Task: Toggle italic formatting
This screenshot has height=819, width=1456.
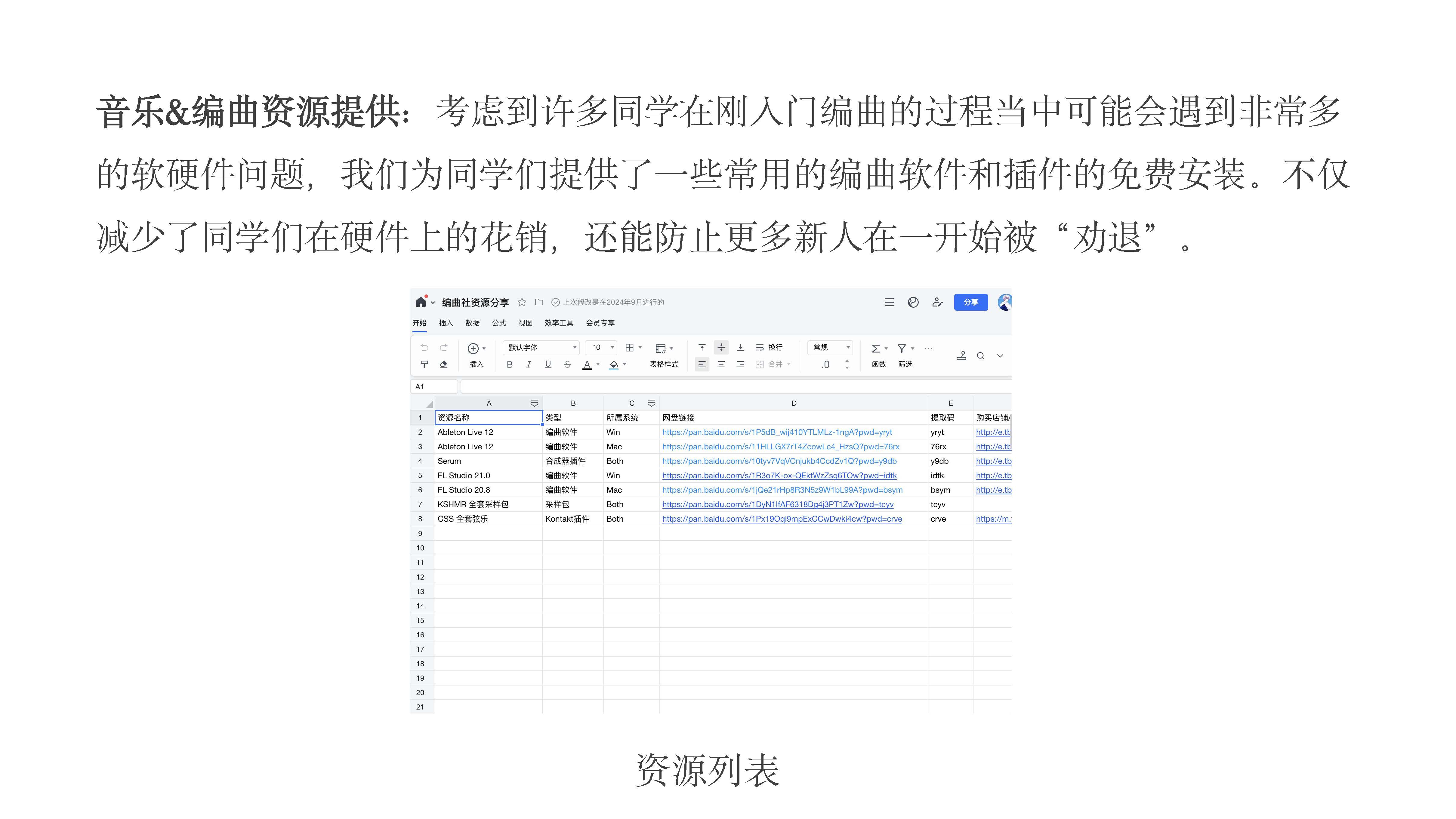Action: pyautogui.click(x=529, y=365)
